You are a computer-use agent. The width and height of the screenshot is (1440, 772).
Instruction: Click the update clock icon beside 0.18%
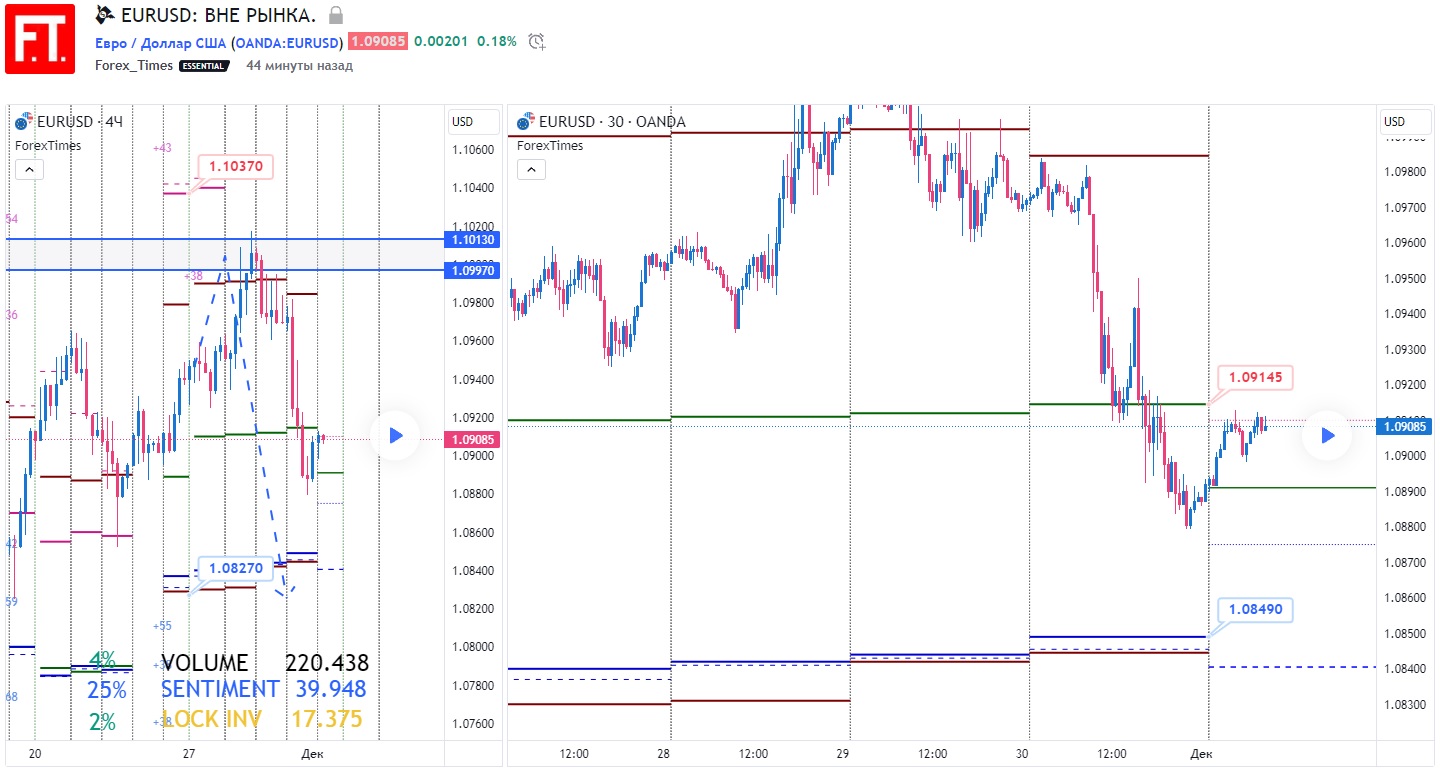[x=537, y=42]
